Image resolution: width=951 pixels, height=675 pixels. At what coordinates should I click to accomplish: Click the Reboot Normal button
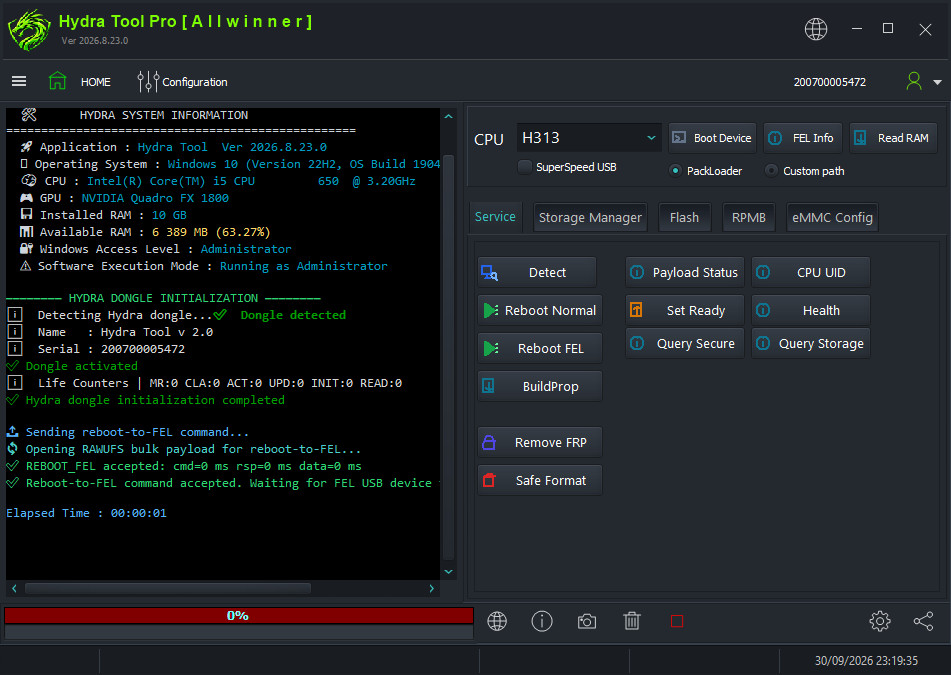coord(540,310)
